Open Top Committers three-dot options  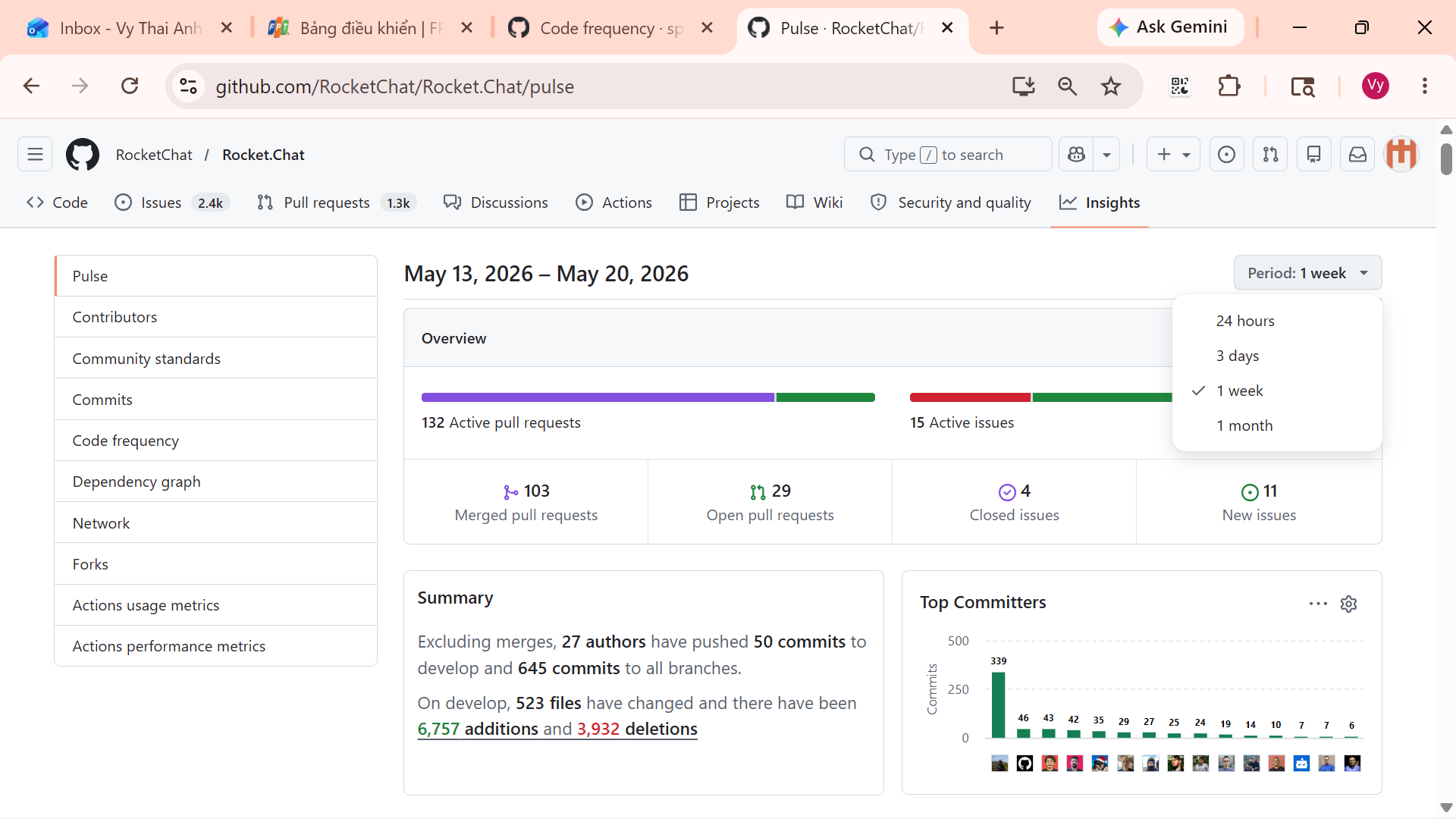(x=1318, y=604)
